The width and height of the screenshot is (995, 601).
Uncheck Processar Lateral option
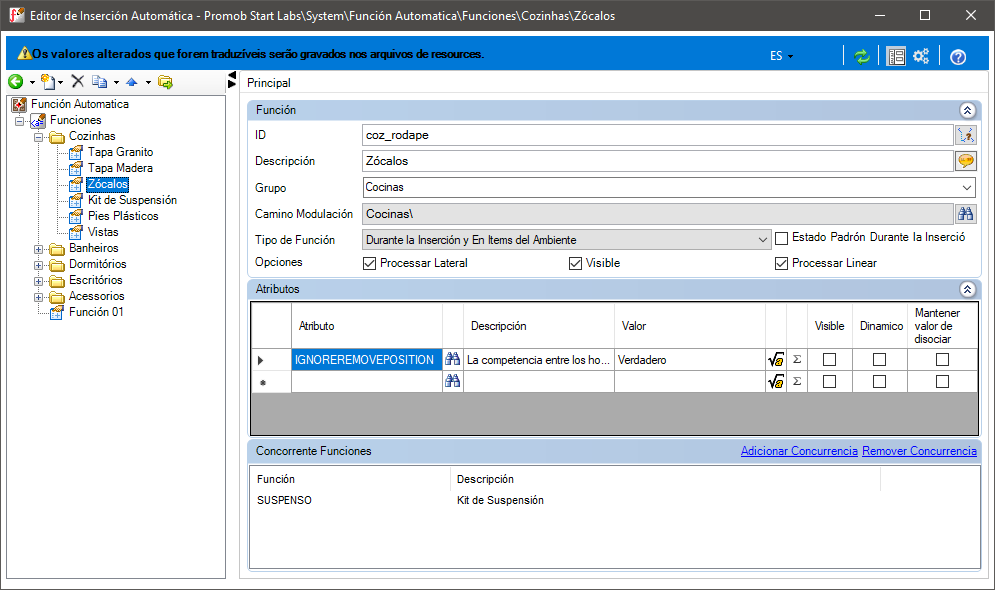(369, 263)
